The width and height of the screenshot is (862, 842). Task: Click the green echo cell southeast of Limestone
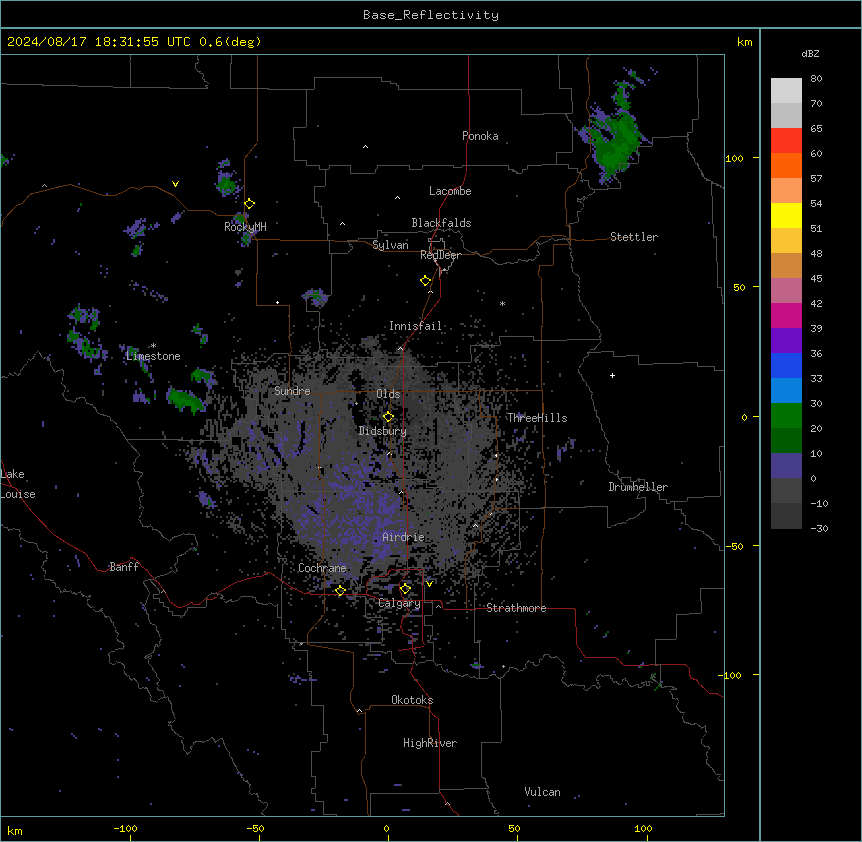click(x=186, y=399)
